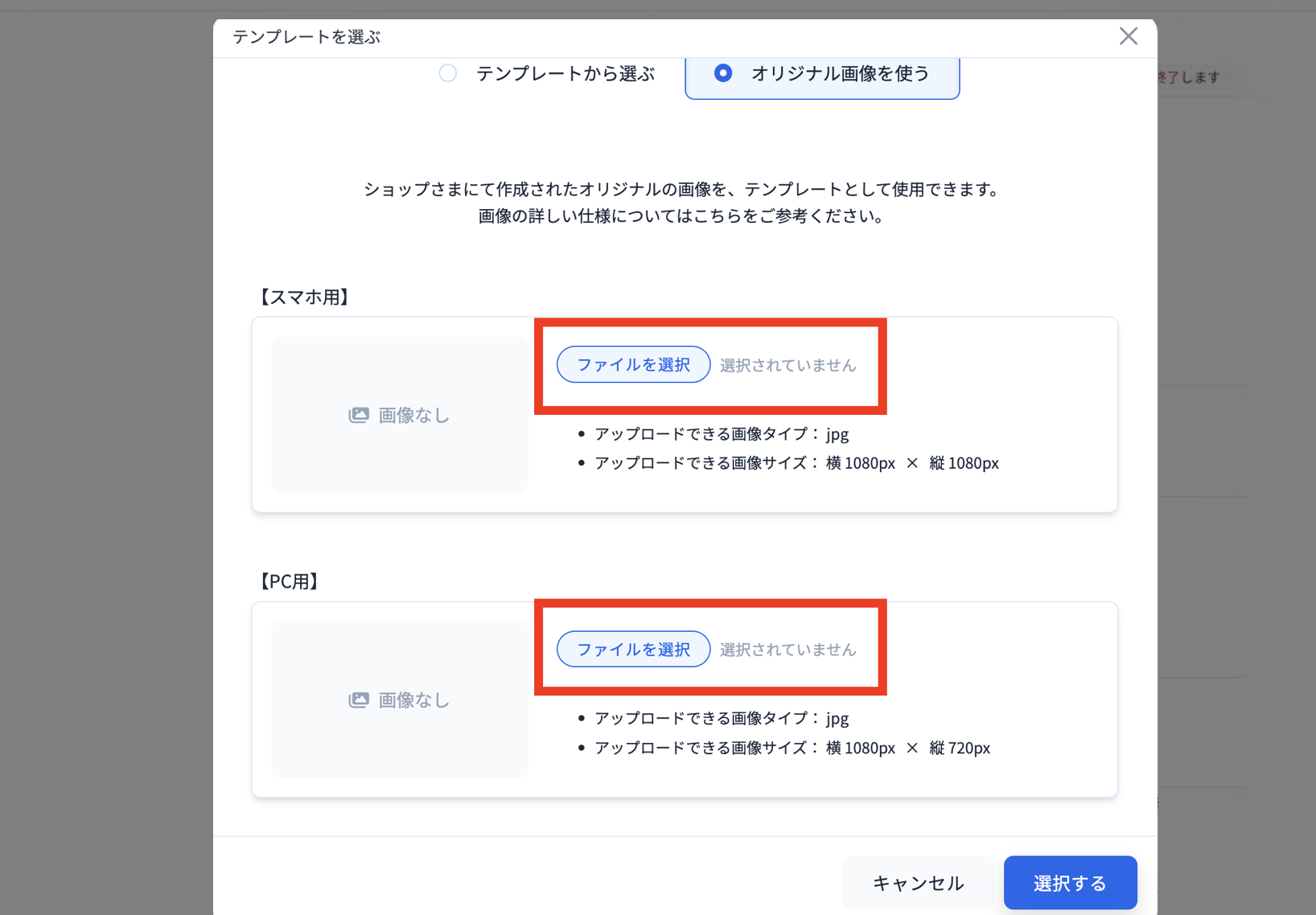Close the template selection dialog

[x=1128, y=36]
